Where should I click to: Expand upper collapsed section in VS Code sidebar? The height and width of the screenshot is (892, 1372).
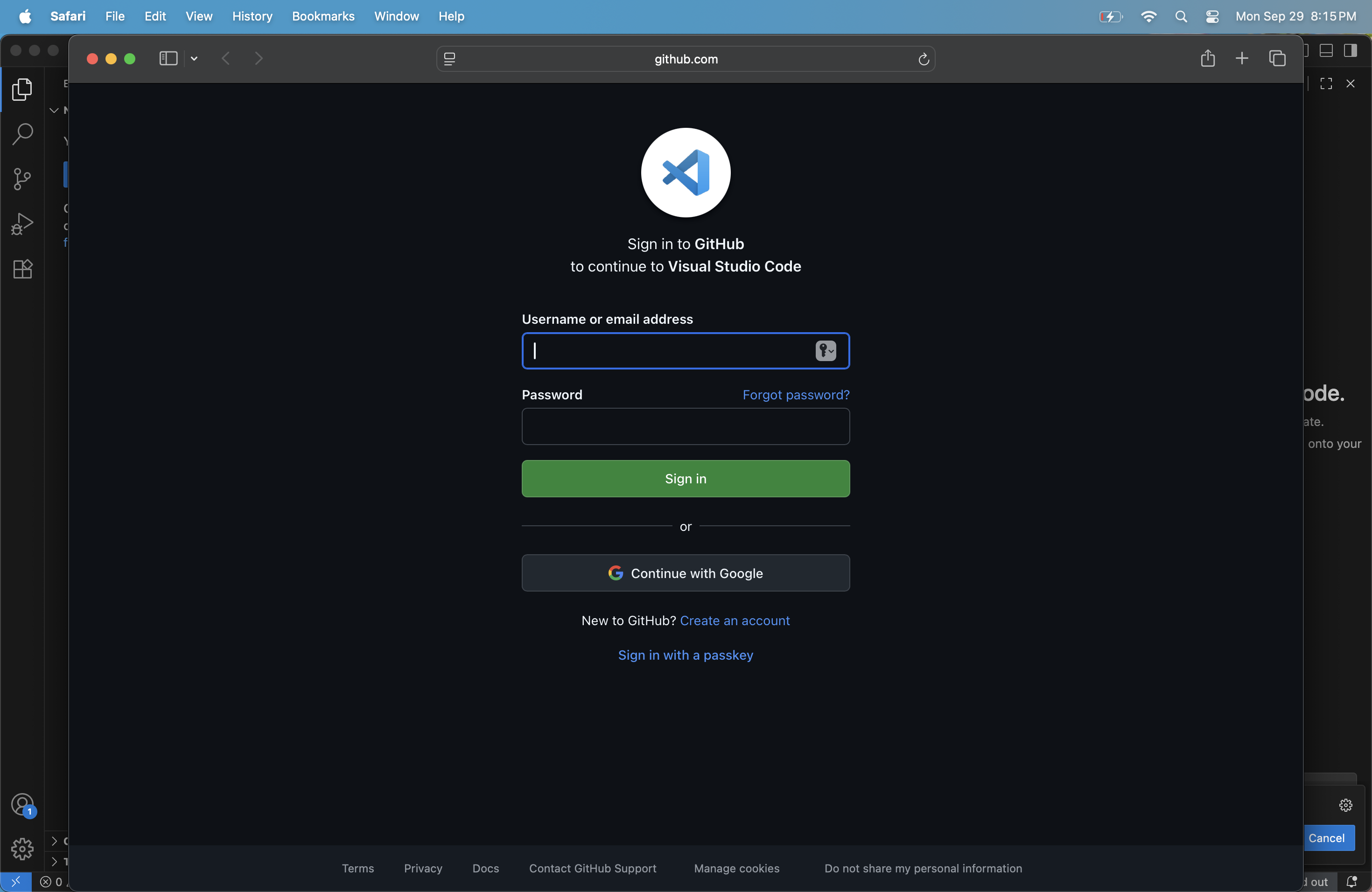point(54,841)
